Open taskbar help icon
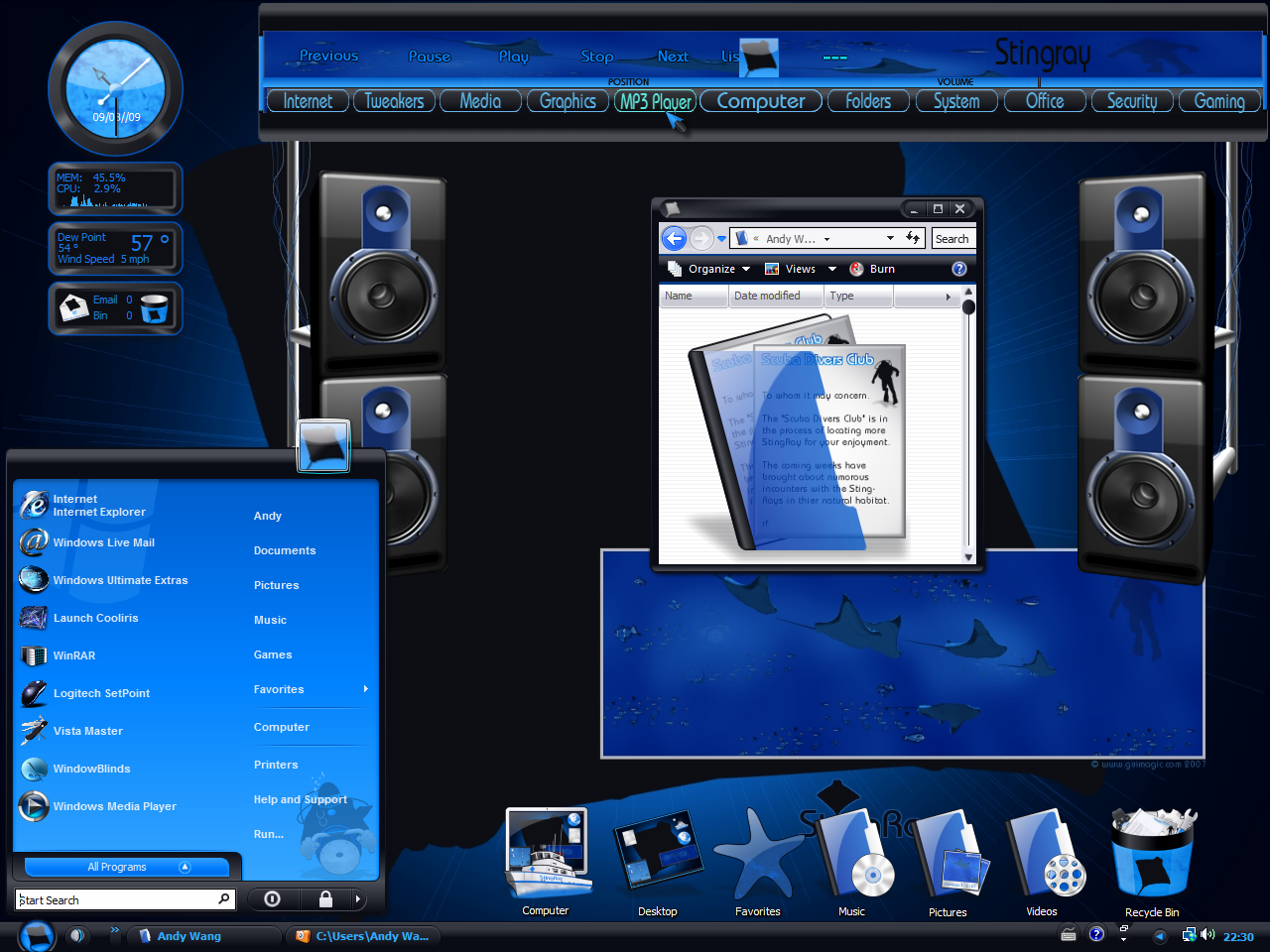The height and width of the screenshot is (952, 1270). (x=1096, y=934)
